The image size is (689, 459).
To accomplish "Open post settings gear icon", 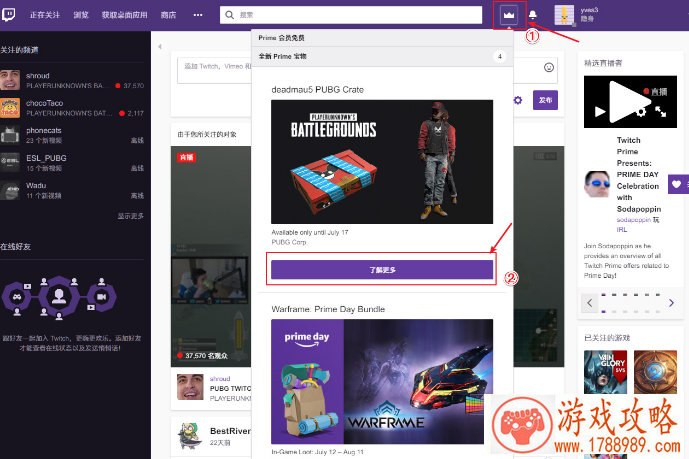I will coord(517,101).
